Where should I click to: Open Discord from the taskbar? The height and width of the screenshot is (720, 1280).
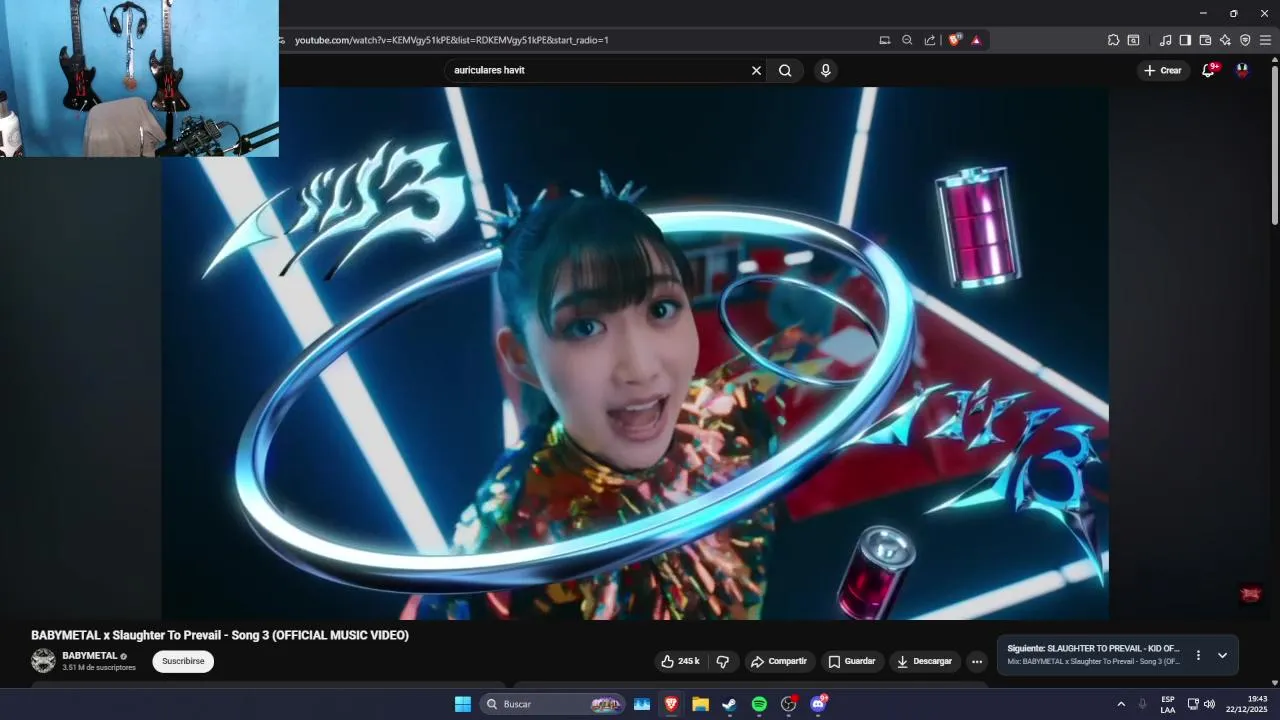[x=818, y=704]
